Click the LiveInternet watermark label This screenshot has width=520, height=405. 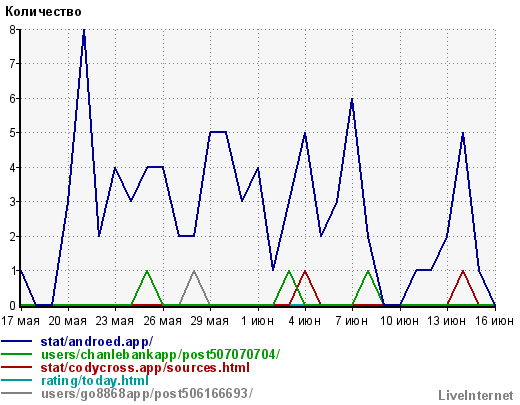pos(476,396)
